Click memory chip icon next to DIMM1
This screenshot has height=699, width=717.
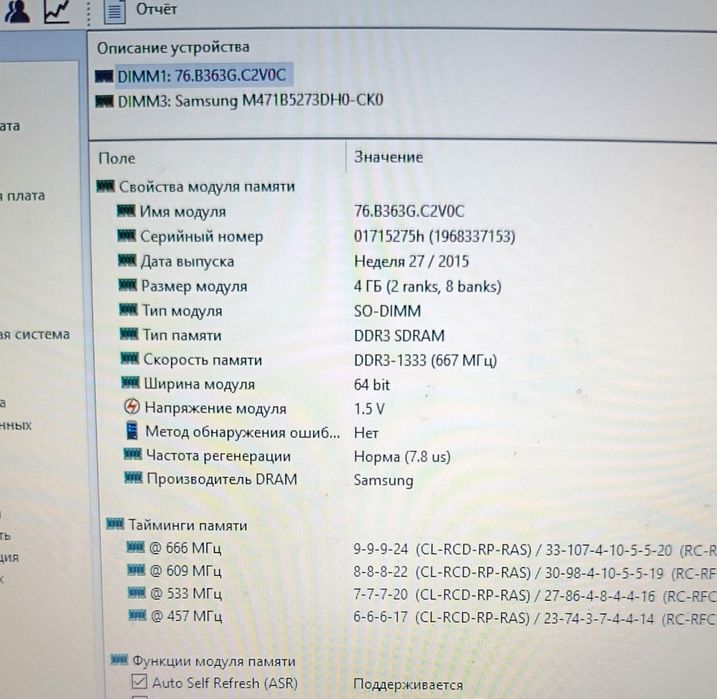pos(104,76)
